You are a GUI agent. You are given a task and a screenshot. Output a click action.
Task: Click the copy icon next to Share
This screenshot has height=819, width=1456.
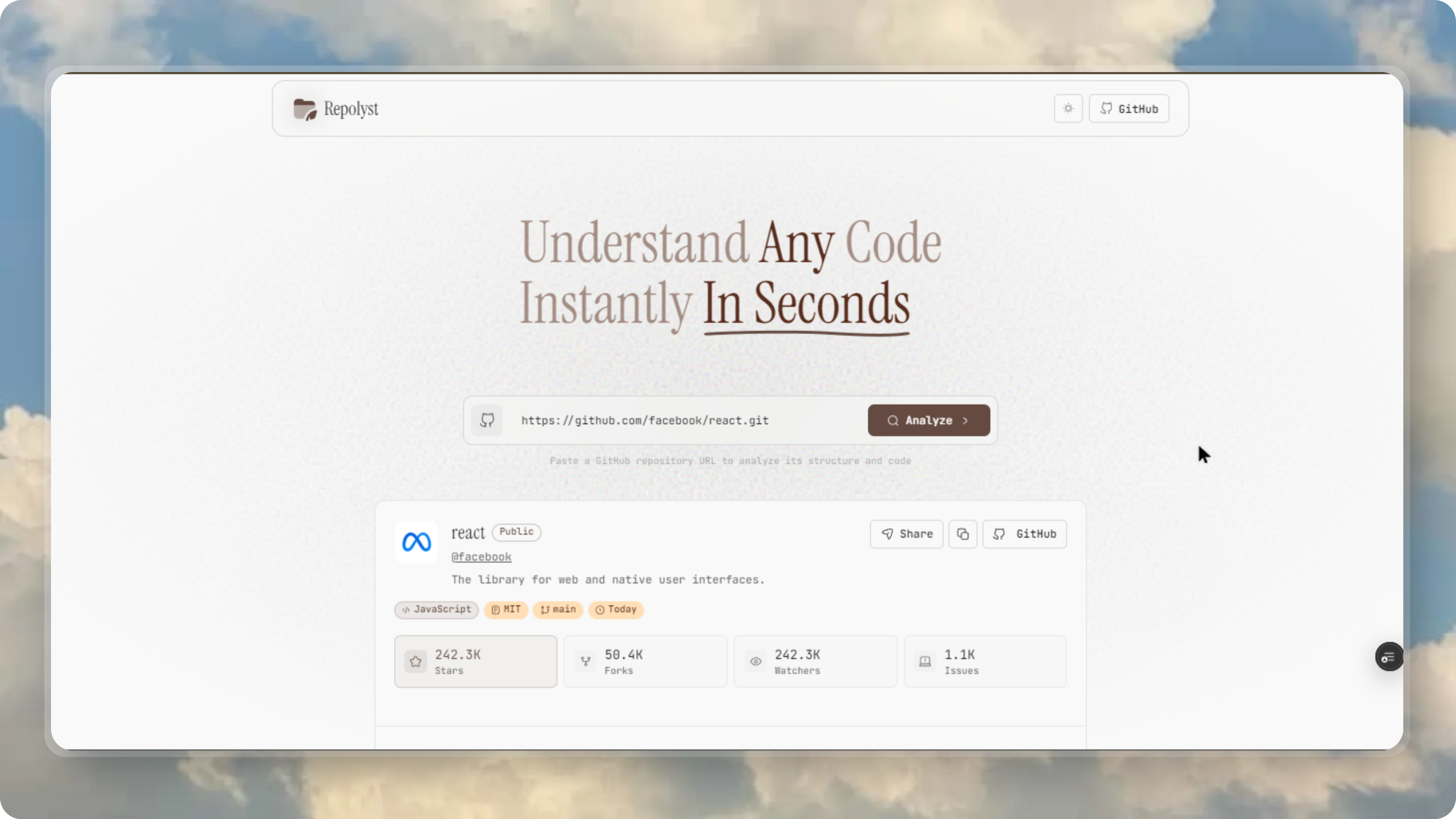point(962,534)
